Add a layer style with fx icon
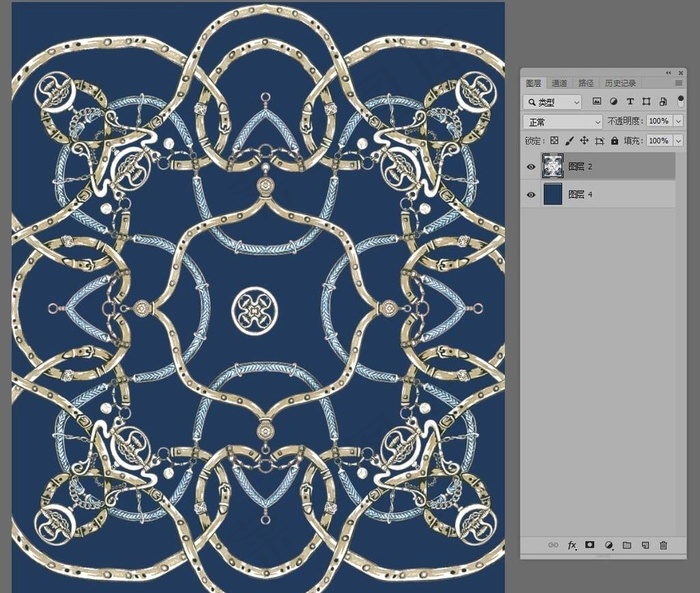 pos(572,545)
